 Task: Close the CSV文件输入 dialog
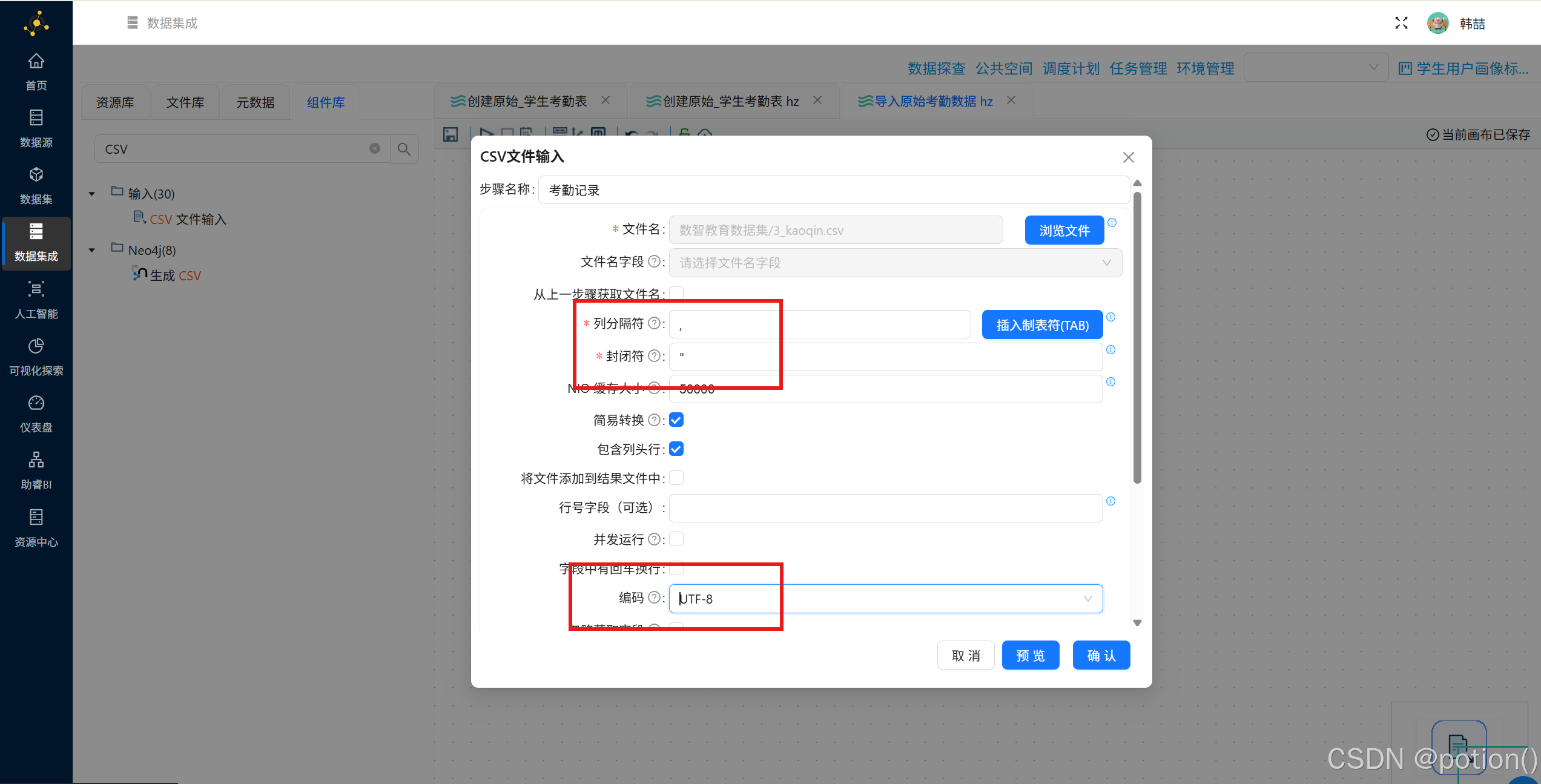pyautogui.click(x=1128, y=157)
